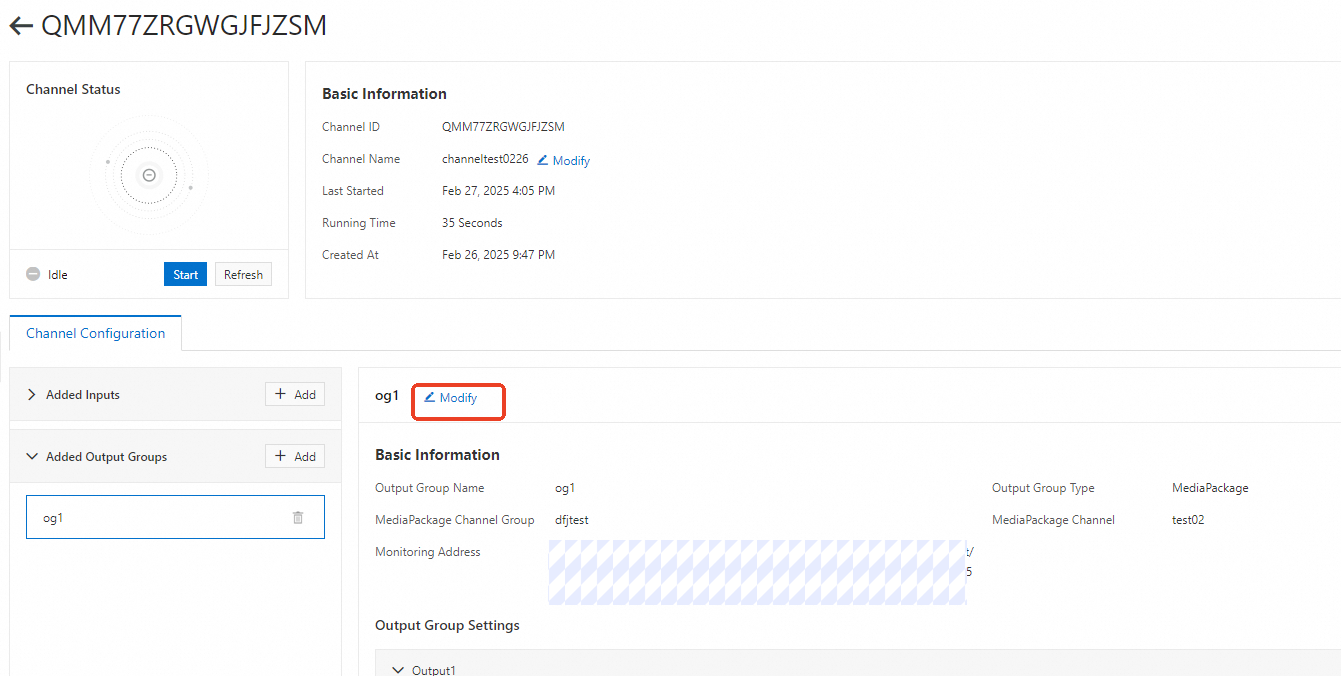
Task: Start the channel
Action: pos(185,274)
